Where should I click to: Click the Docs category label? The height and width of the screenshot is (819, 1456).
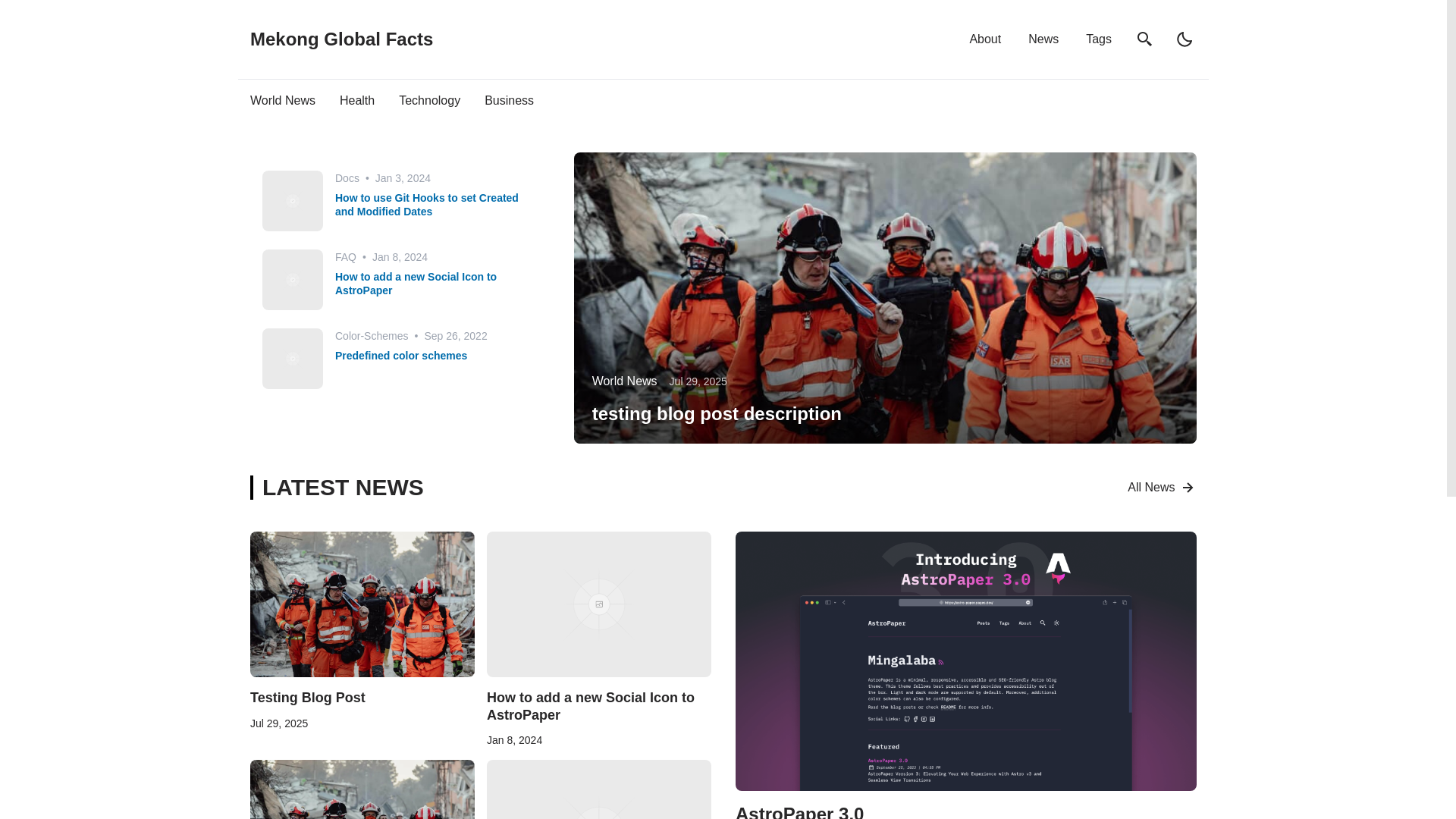pyautogui.click(x=347, y=178)
